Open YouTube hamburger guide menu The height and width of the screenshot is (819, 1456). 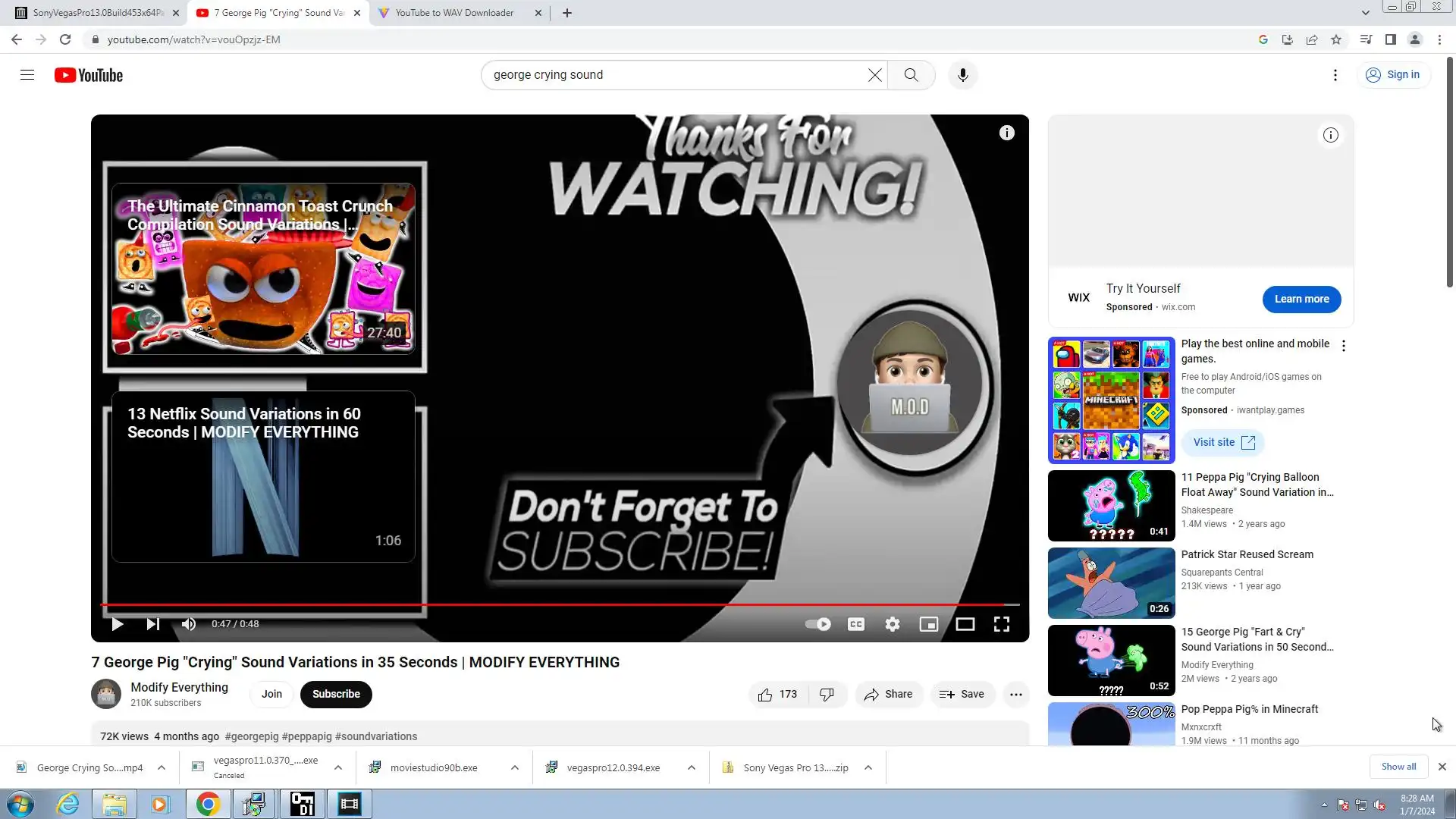[x=27, y=75]
